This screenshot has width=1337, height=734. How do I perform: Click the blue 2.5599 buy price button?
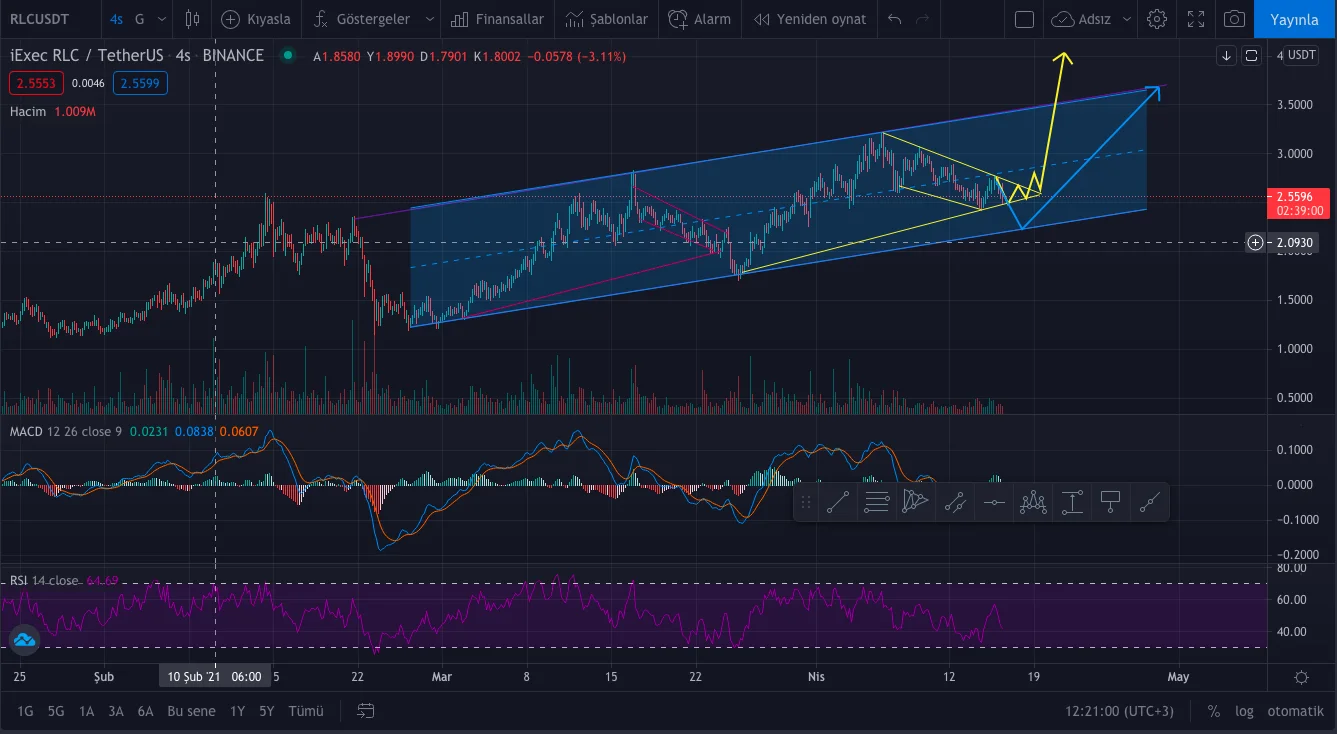coord(140,83)
